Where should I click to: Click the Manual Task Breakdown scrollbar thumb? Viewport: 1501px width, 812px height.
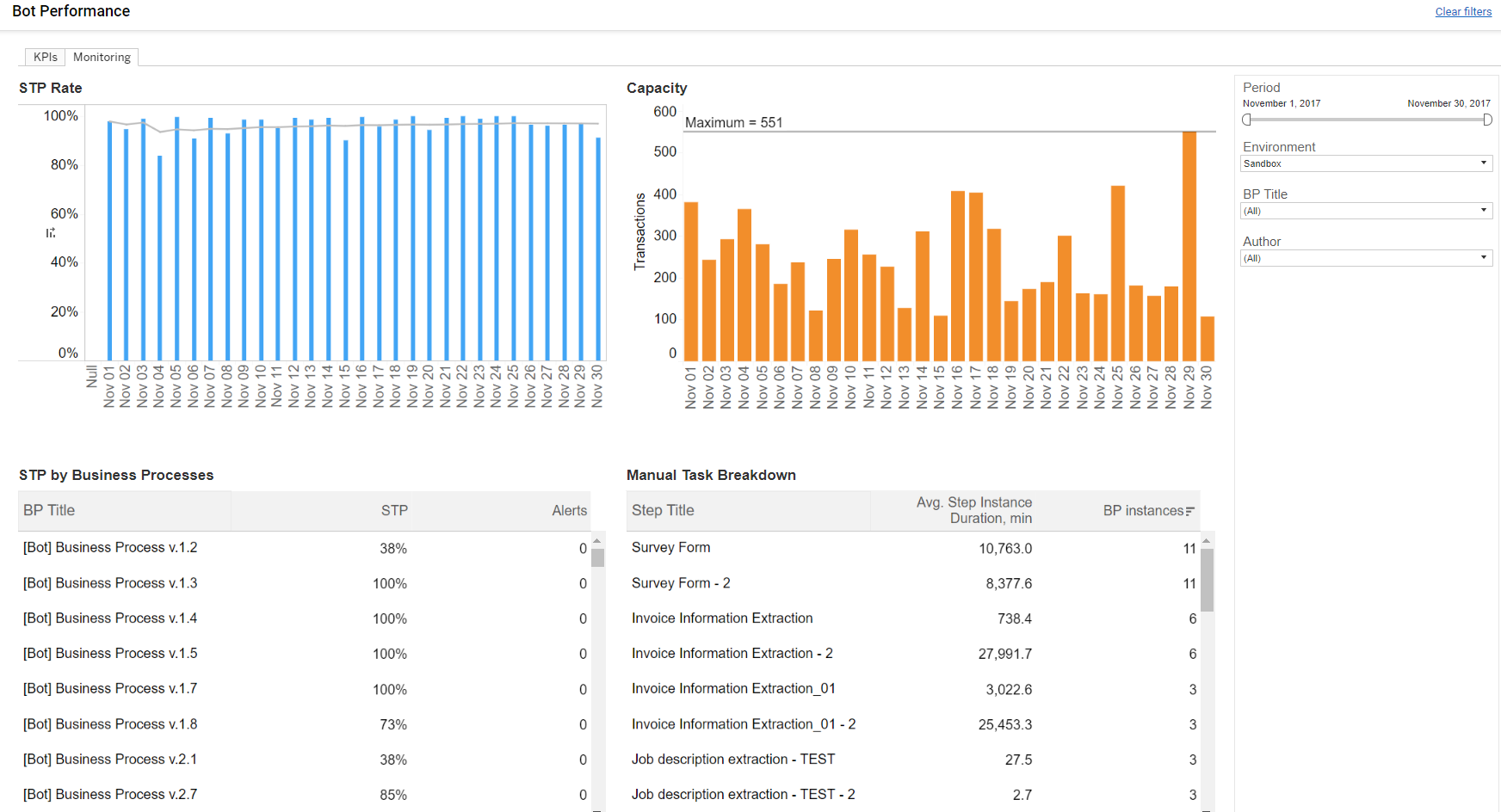[x=1207, y=580]
